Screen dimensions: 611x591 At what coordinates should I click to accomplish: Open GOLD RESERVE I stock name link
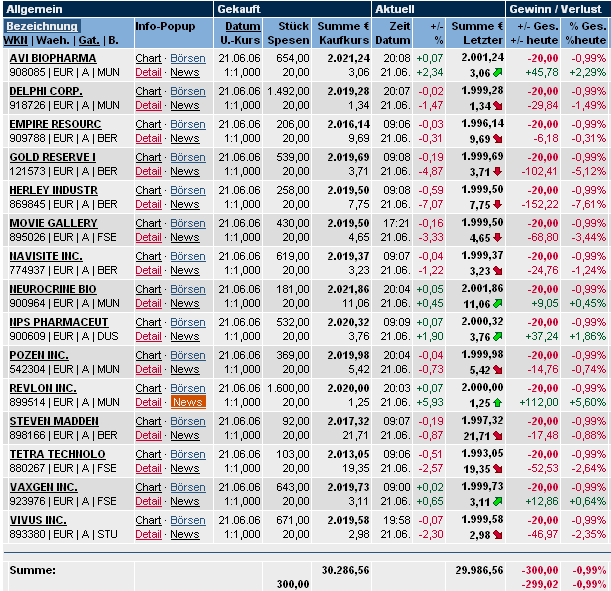click(53, 157)
